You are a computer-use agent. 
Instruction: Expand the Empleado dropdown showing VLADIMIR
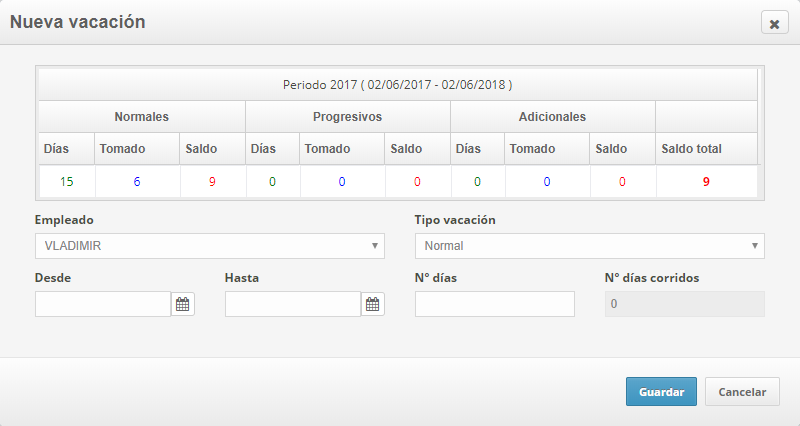pyautogui.click(x=210, y=246)
